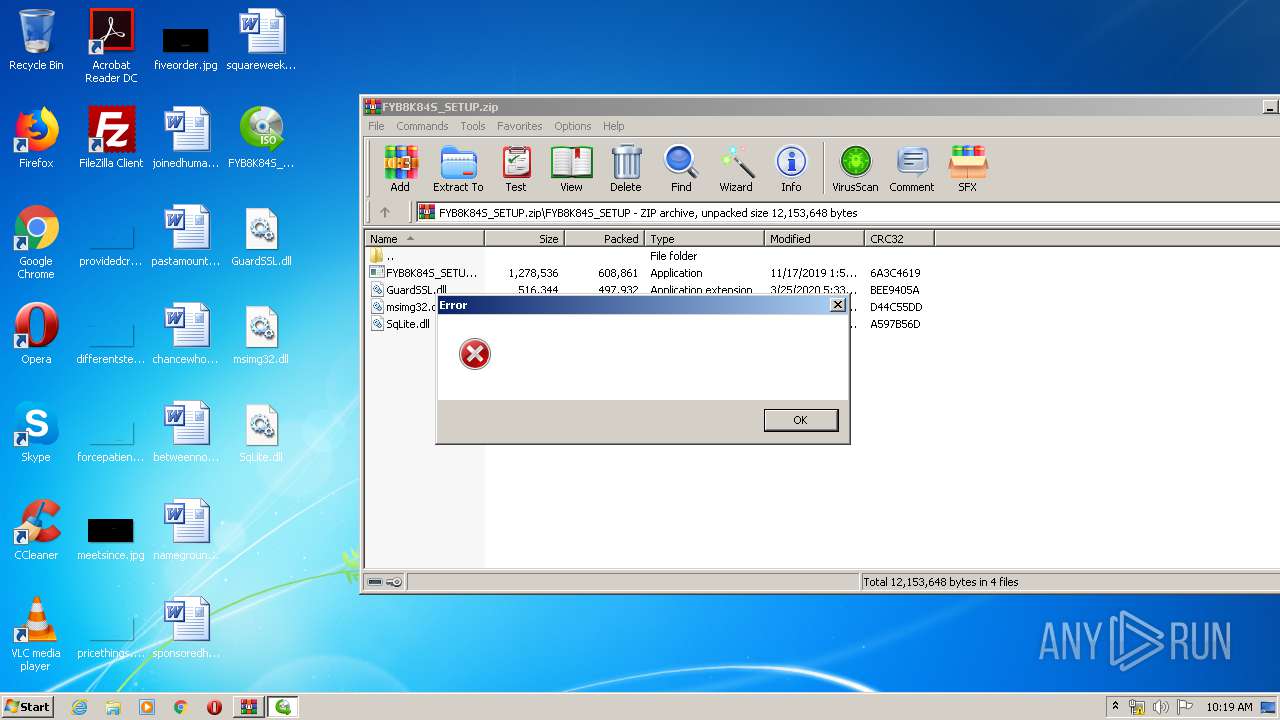
Task: Launch the Wizard wand icon
Action: point(736,168)
